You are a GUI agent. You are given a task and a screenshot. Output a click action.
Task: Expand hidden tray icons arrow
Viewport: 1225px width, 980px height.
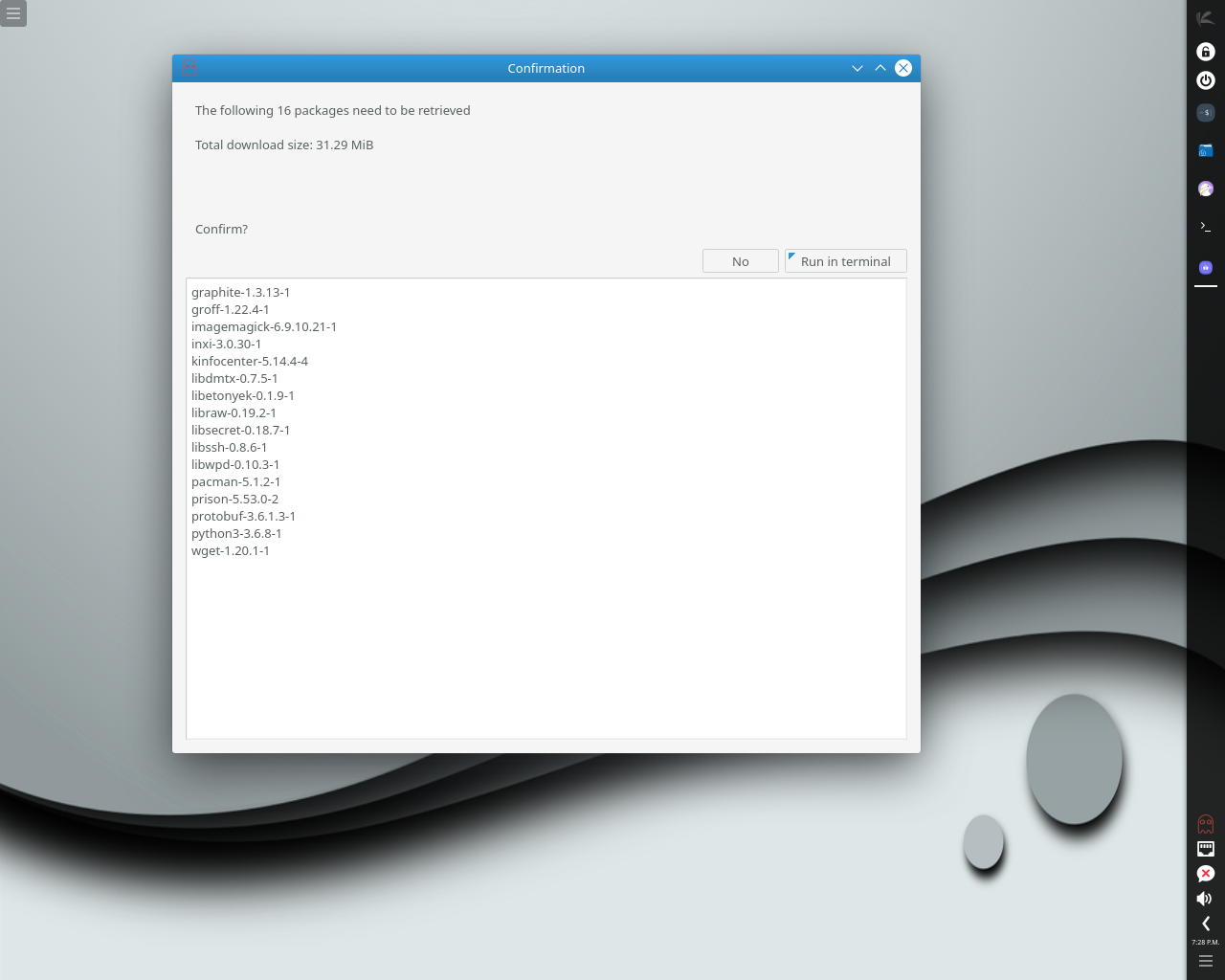(x=1206, y=924)
